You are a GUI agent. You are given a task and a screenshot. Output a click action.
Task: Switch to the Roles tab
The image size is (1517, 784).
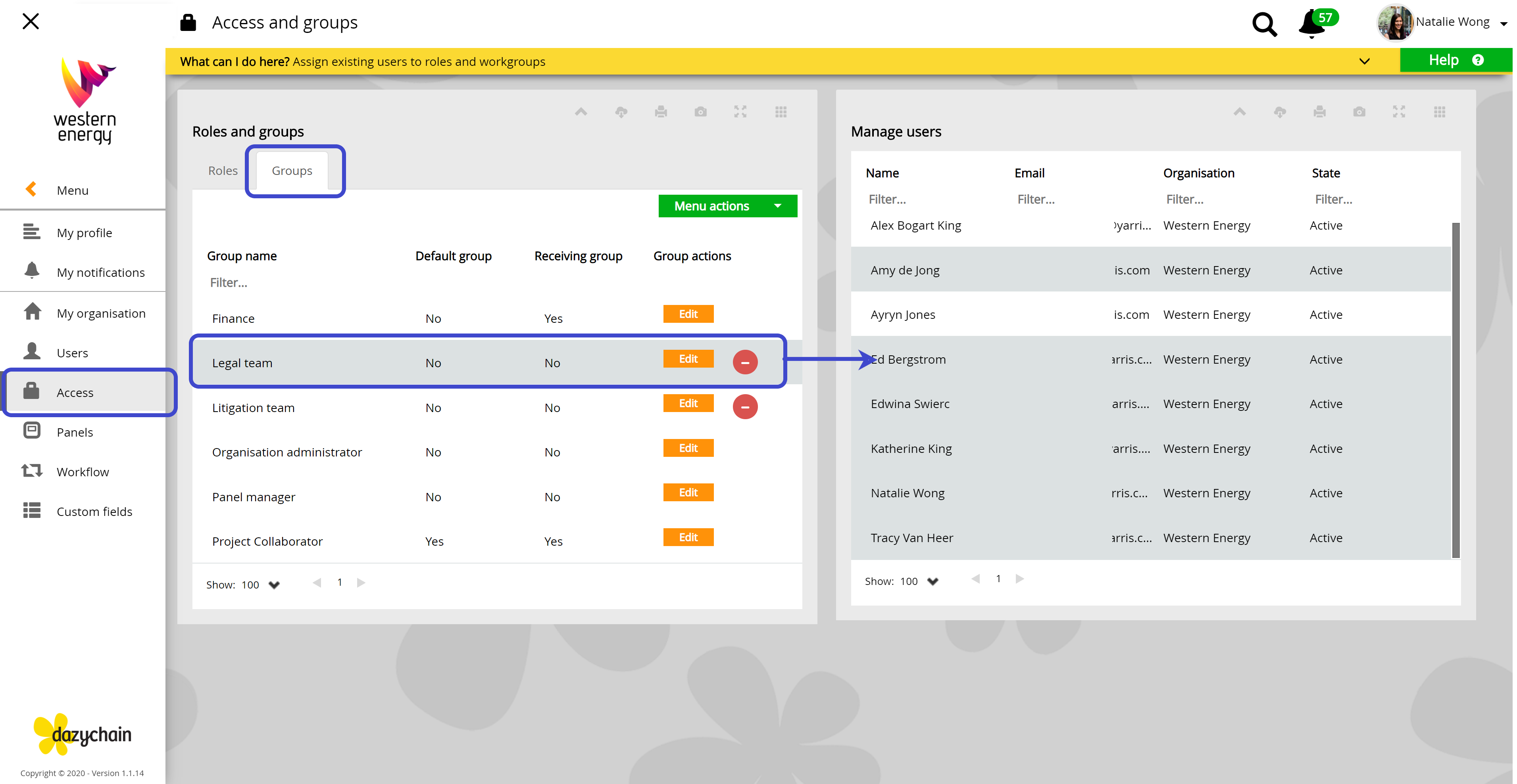(x=223, y=171)
